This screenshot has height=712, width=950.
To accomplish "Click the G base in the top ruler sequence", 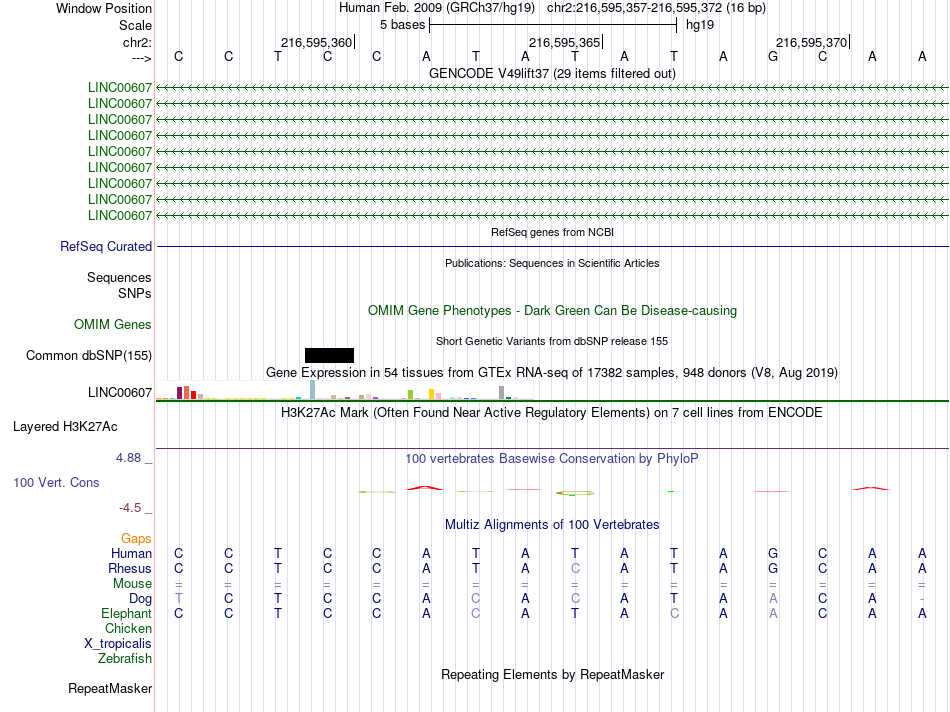I will pos(772,56).
